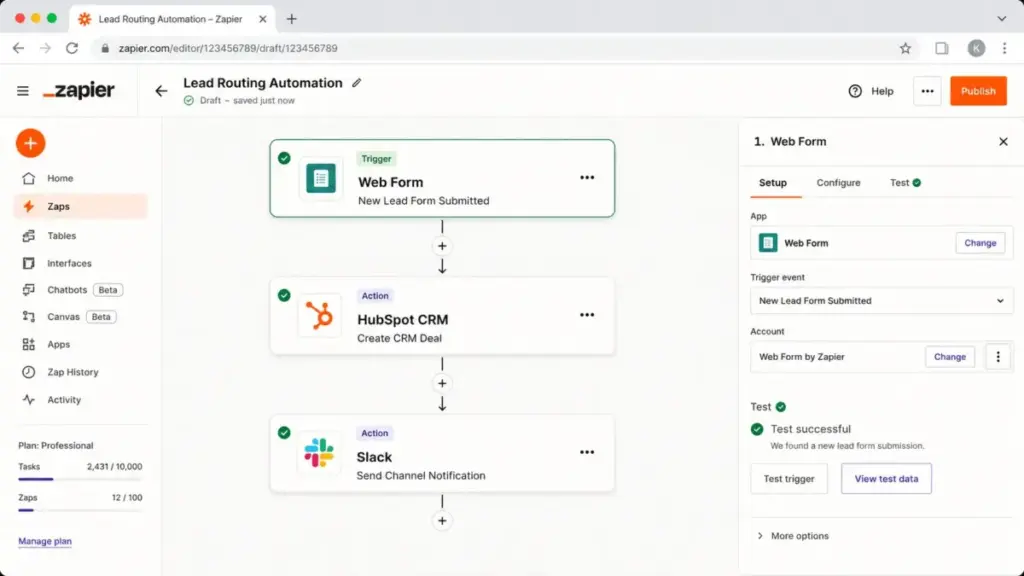This screenshot has height=576, width=1024.
Task: Click the Tasks usage progress bar
Action: click(80, 479)
